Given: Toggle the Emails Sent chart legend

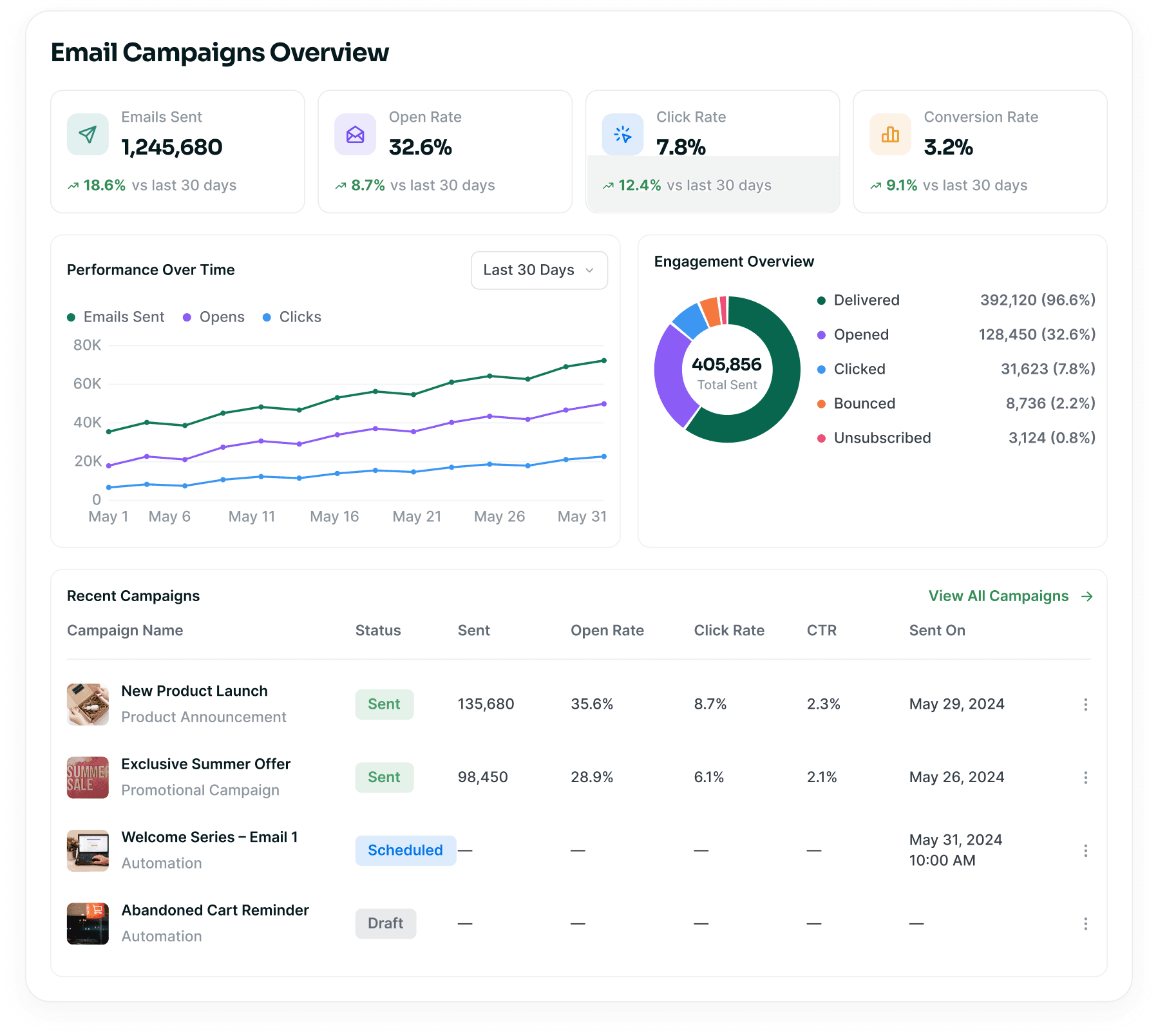Looking at the screenshot, I should (116, 317).
